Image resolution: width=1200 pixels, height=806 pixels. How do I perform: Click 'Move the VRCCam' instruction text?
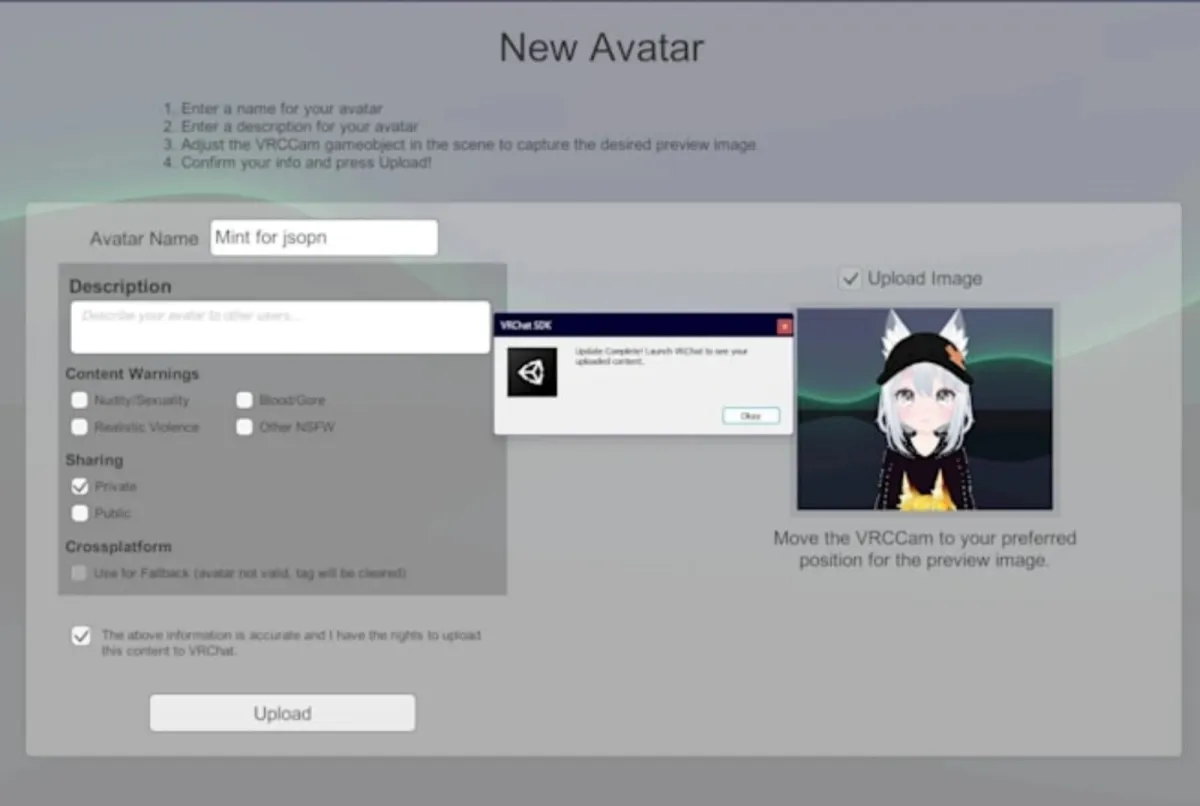click(924, 549)
